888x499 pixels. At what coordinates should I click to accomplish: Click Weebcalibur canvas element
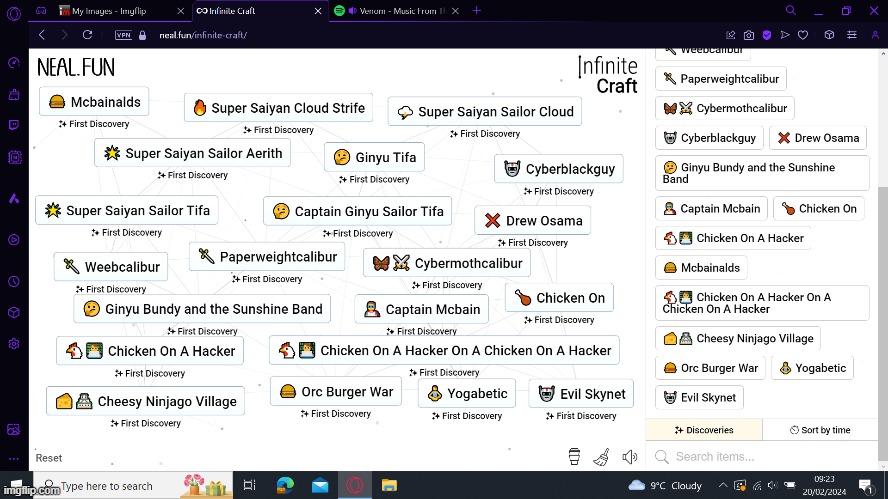point(111,267)
